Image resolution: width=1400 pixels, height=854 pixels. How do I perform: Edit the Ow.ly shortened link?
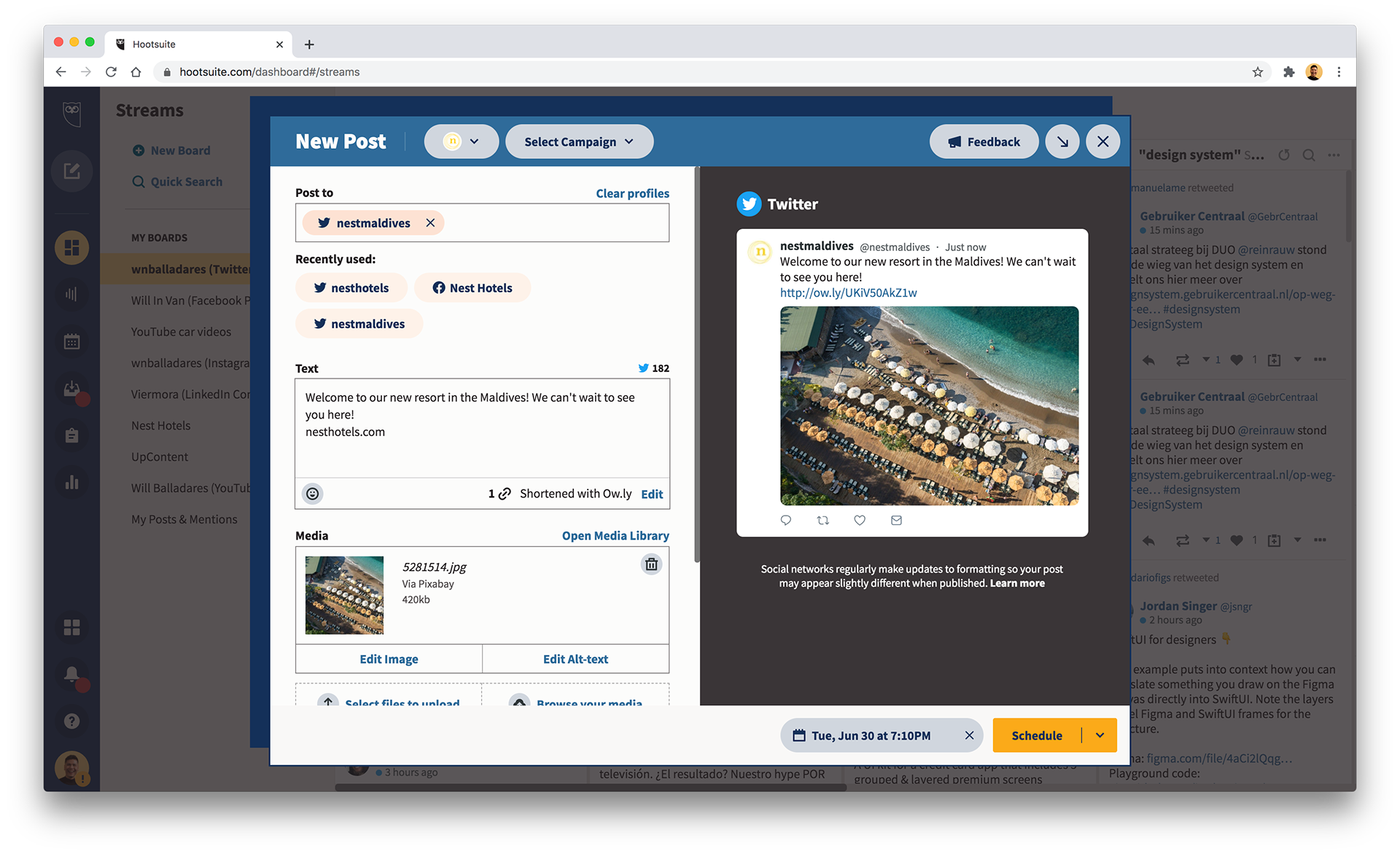coord(652,494)
